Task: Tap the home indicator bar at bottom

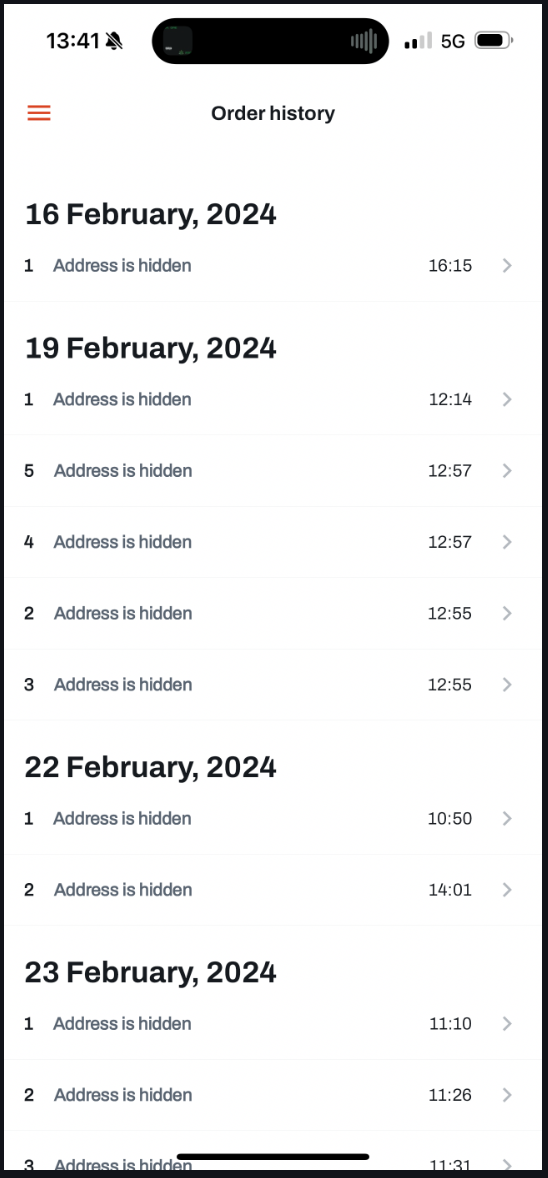Action: point(273,1157)
